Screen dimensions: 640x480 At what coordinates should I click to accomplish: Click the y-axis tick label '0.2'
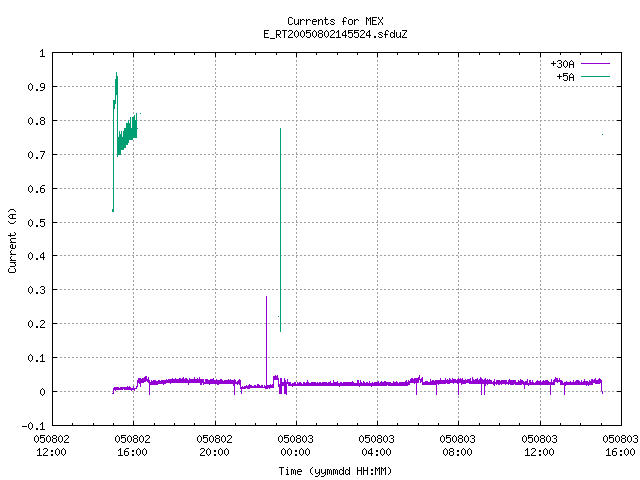[36, 324]
